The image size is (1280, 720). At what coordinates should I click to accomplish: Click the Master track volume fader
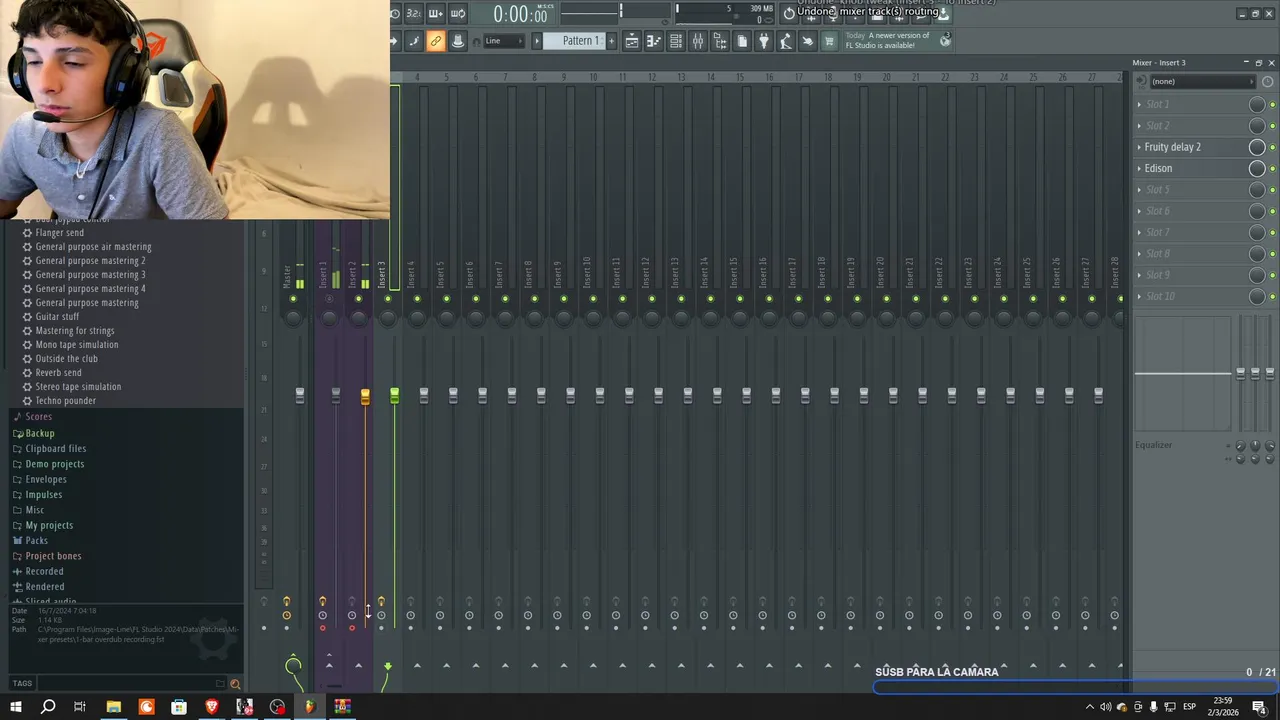click(299, 396)
